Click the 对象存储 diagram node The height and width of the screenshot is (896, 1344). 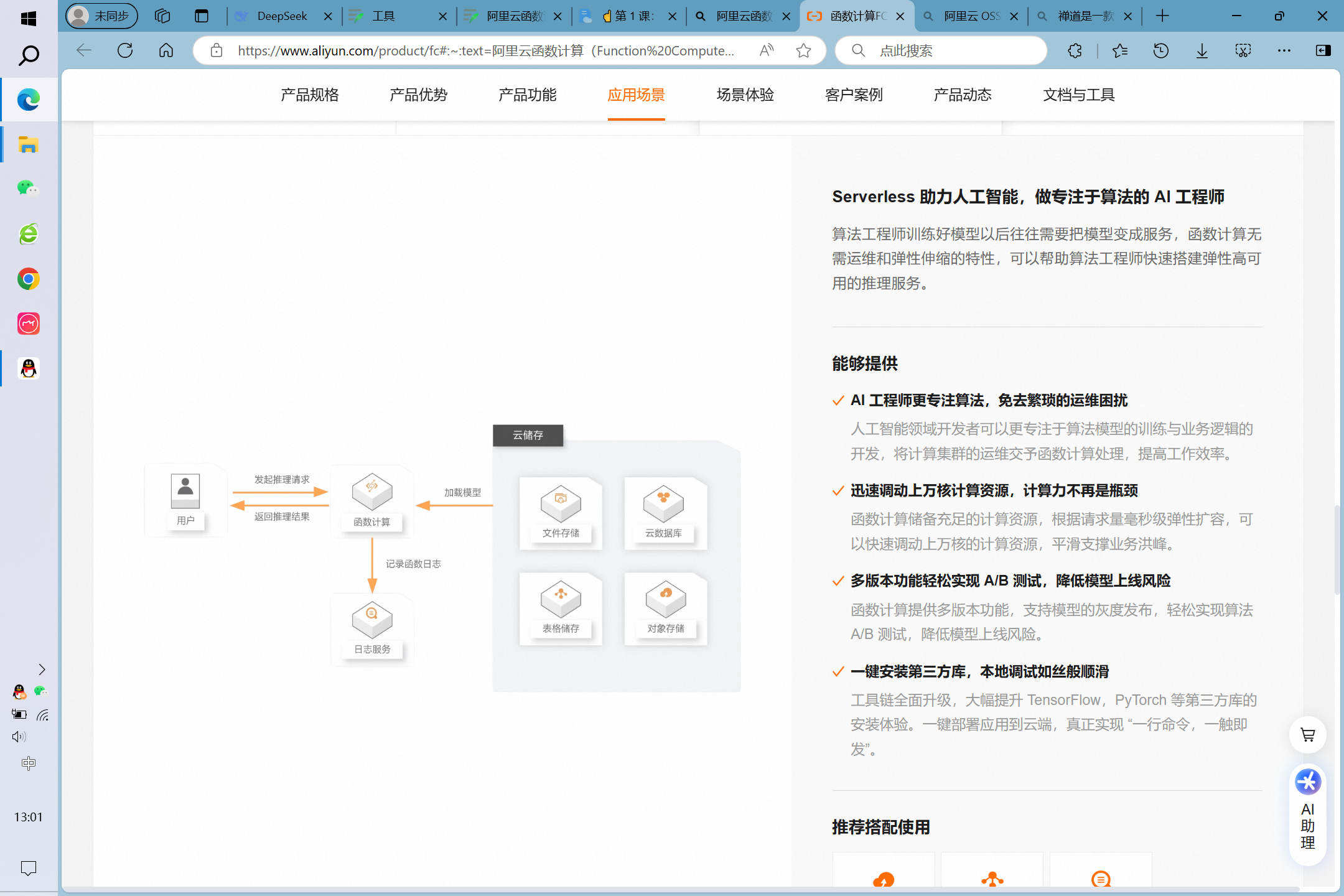click(665, 609)
